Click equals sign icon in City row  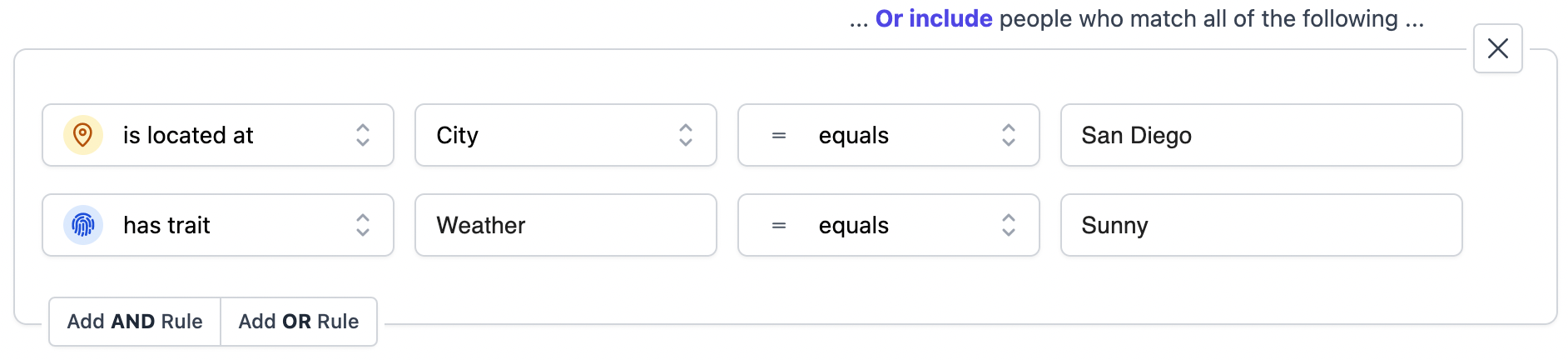779,135
